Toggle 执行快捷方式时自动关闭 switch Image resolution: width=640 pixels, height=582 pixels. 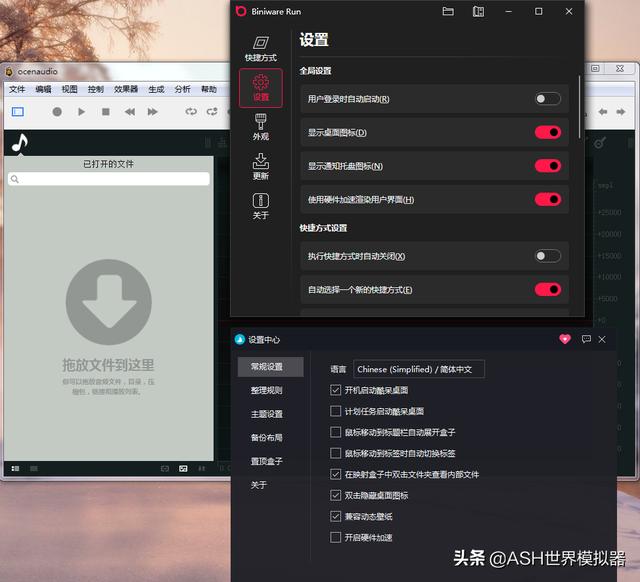[548, 256]
